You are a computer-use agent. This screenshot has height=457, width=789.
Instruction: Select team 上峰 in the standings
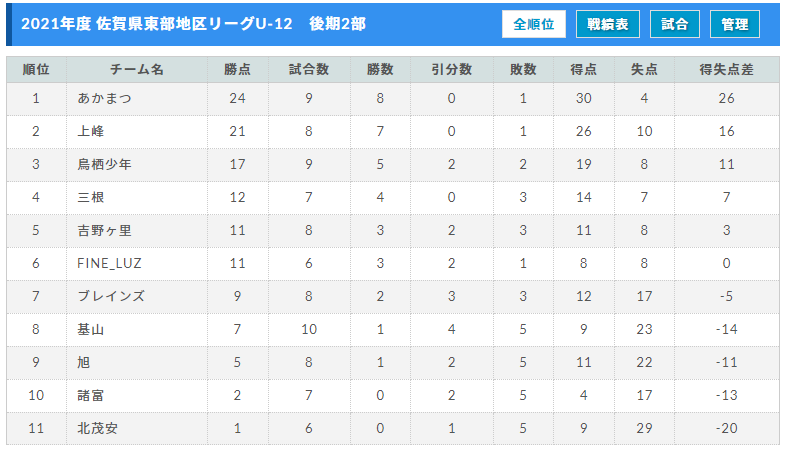pyautogui.click(x=91, y=131)
